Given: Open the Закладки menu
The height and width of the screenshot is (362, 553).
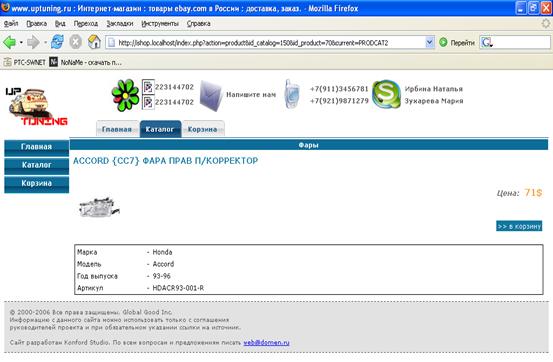Looking at the screenshot, I should pos(120,24).
